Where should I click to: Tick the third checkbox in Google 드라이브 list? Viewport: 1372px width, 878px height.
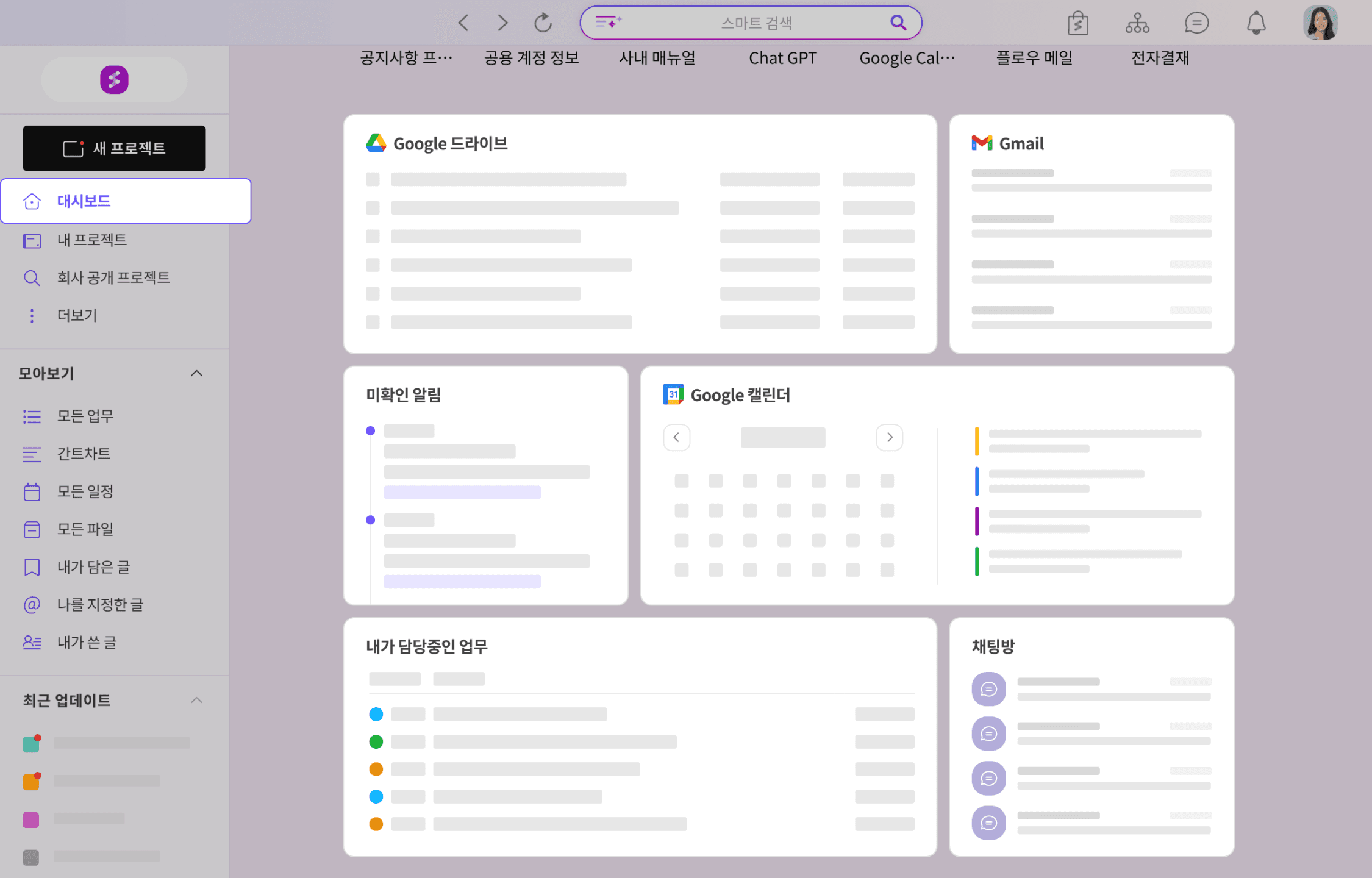[373, 236]
